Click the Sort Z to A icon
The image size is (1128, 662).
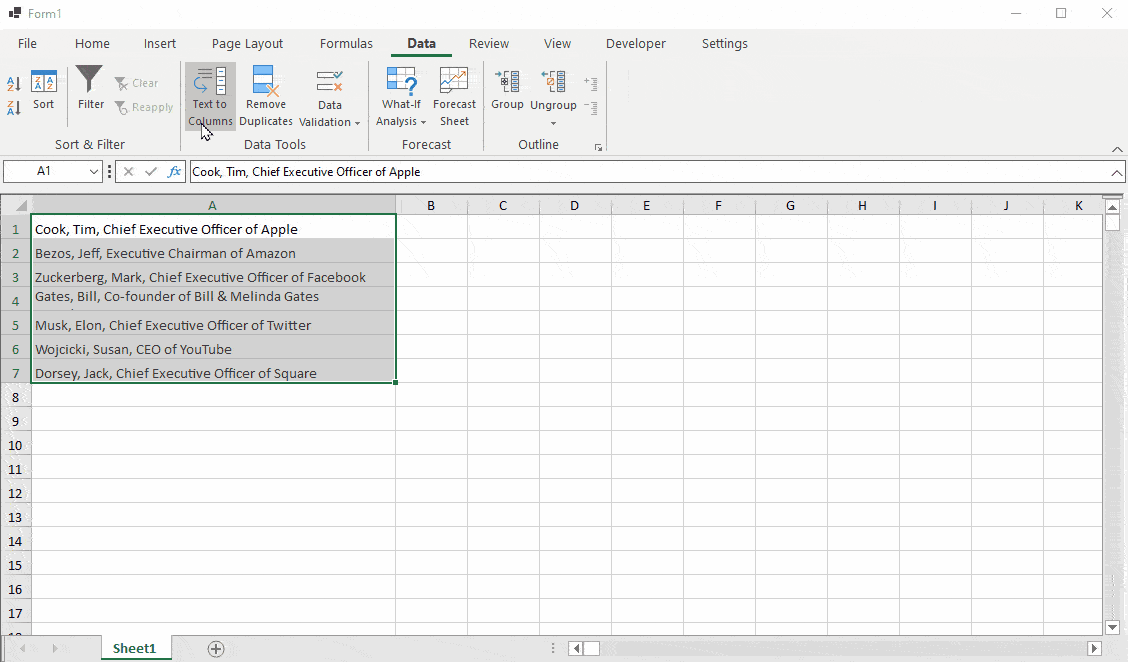click(14, 107)
